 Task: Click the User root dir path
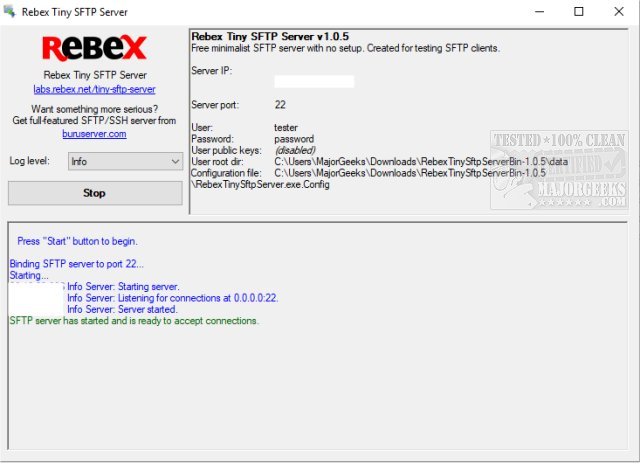(421, 162)
